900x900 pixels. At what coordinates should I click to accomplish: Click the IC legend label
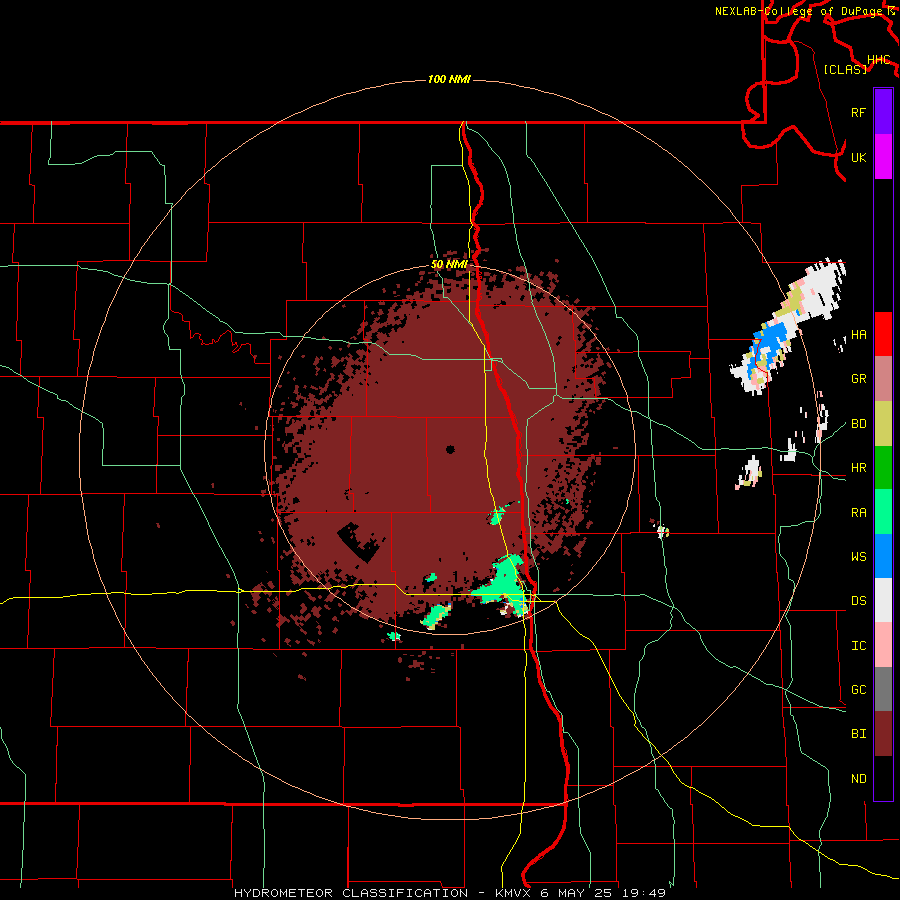(x=858, y=646)
